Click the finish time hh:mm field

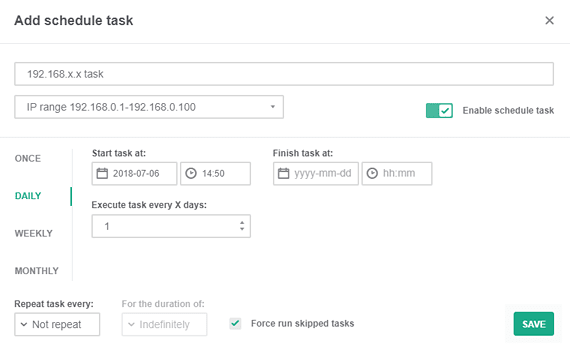[397, 173]
